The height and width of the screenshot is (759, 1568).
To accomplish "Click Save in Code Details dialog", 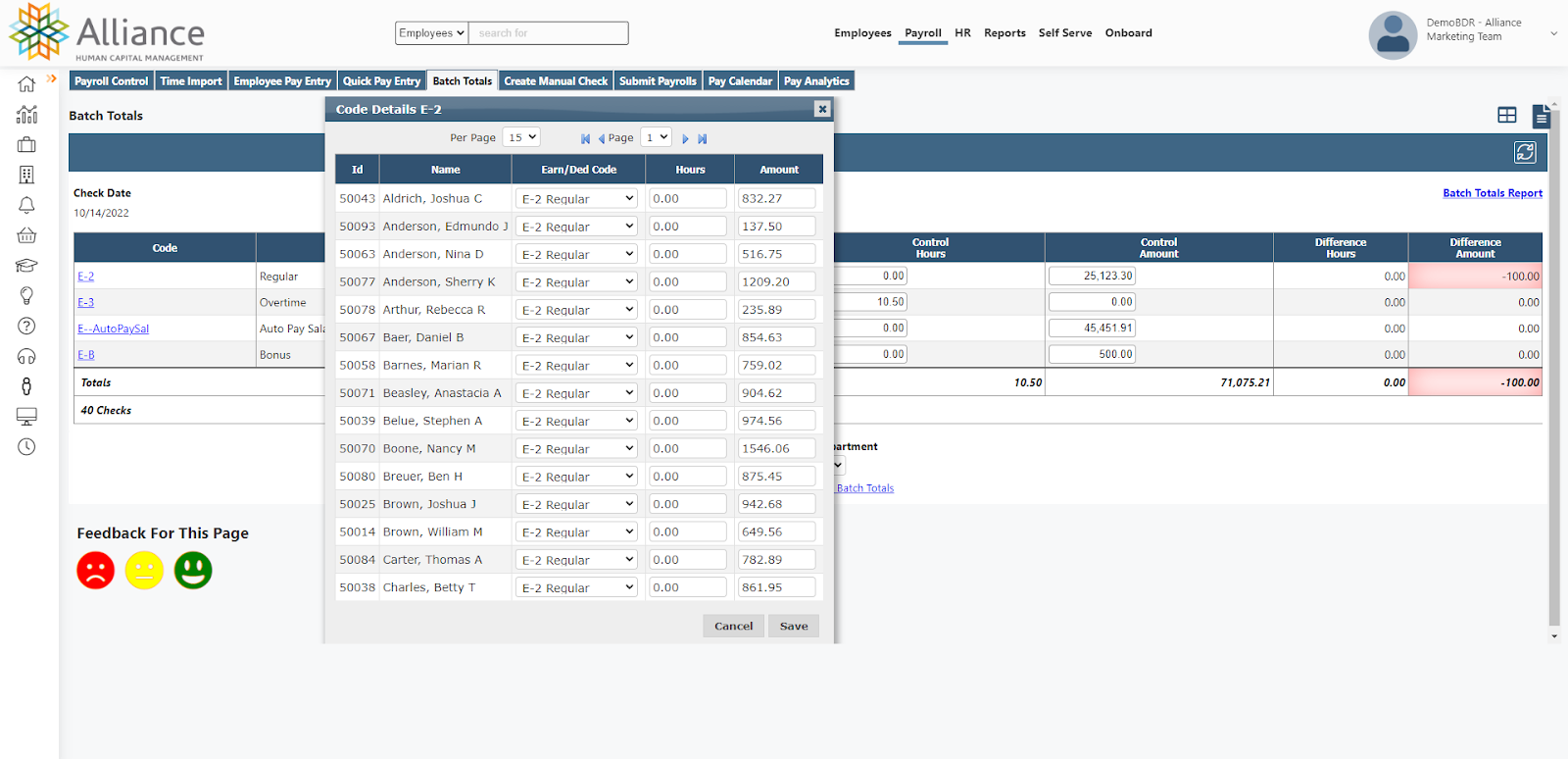I will pyautogui.click(x=794, y=626).
